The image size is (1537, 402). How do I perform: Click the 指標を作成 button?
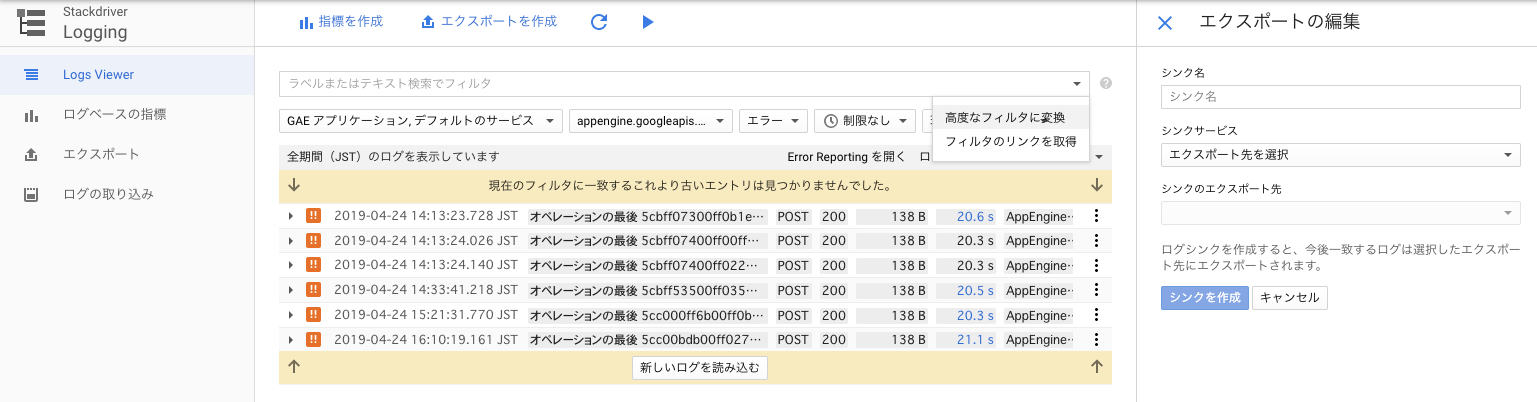tap(341, 21)
